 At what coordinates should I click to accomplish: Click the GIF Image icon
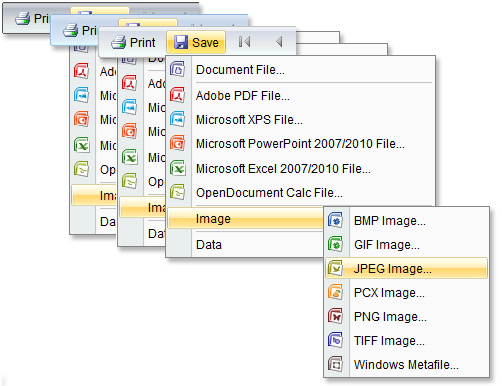click(x=335, y=244)
